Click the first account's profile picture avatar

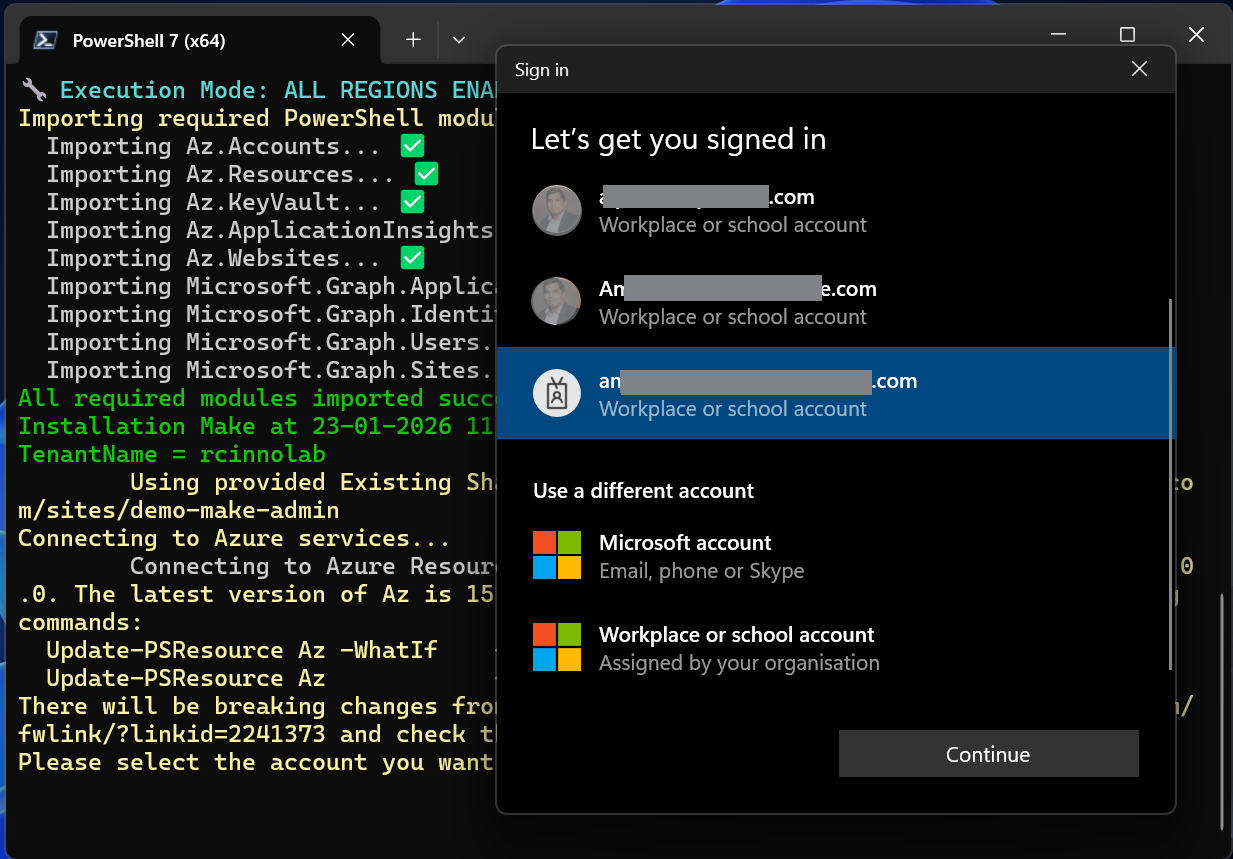click(557, 210)
